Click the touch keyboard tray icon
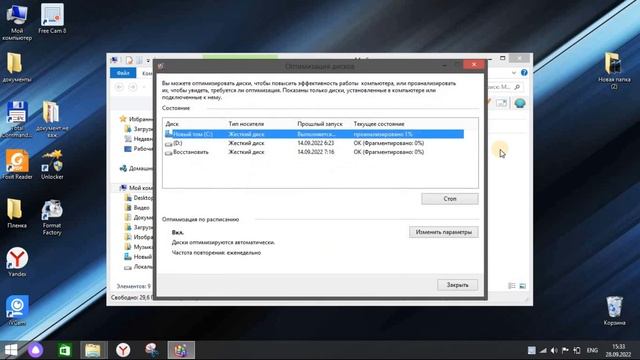This screenshot has width=640, height=360. [531, 350]
